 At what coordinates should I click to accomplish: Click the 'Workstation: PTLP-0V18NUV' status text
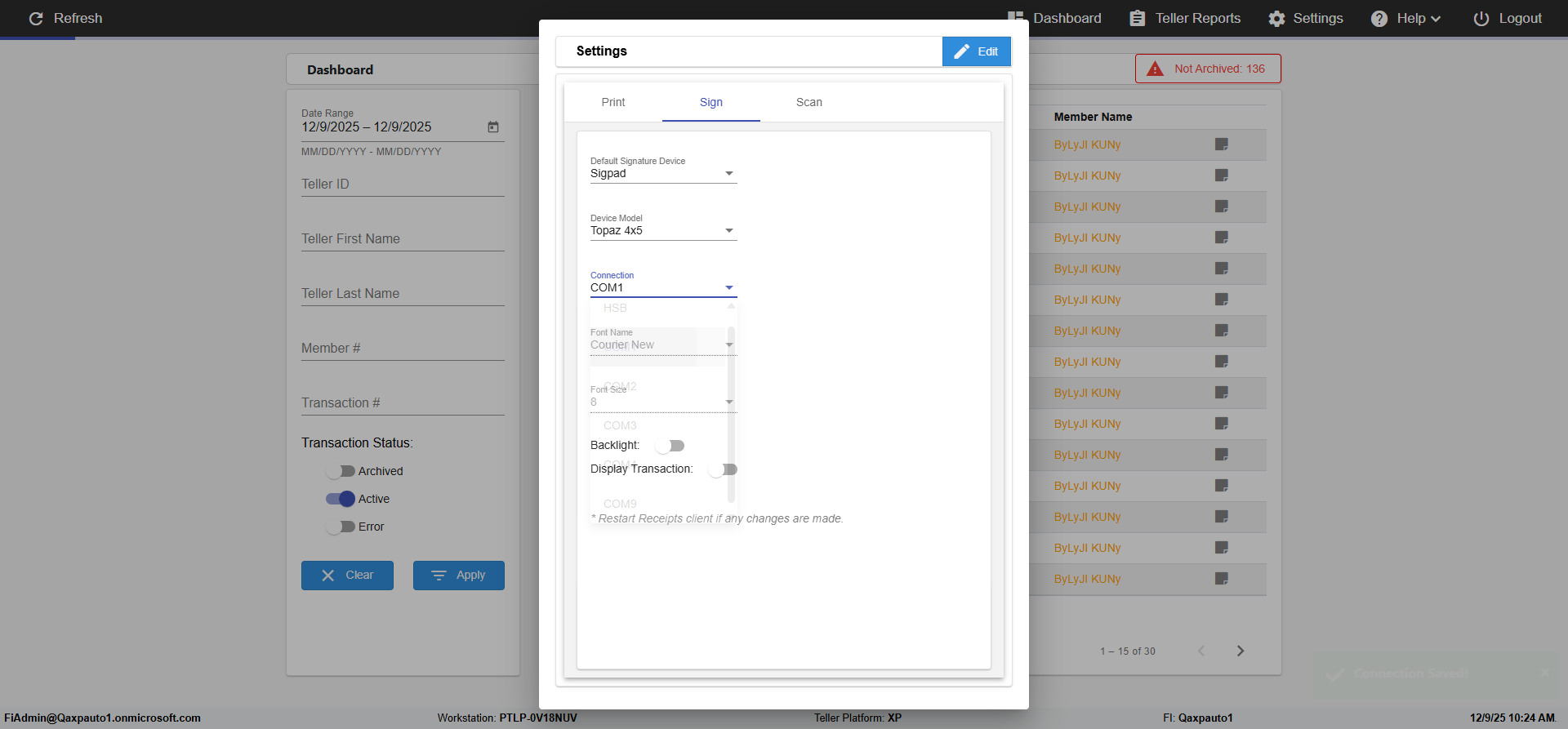coord(507,718)
